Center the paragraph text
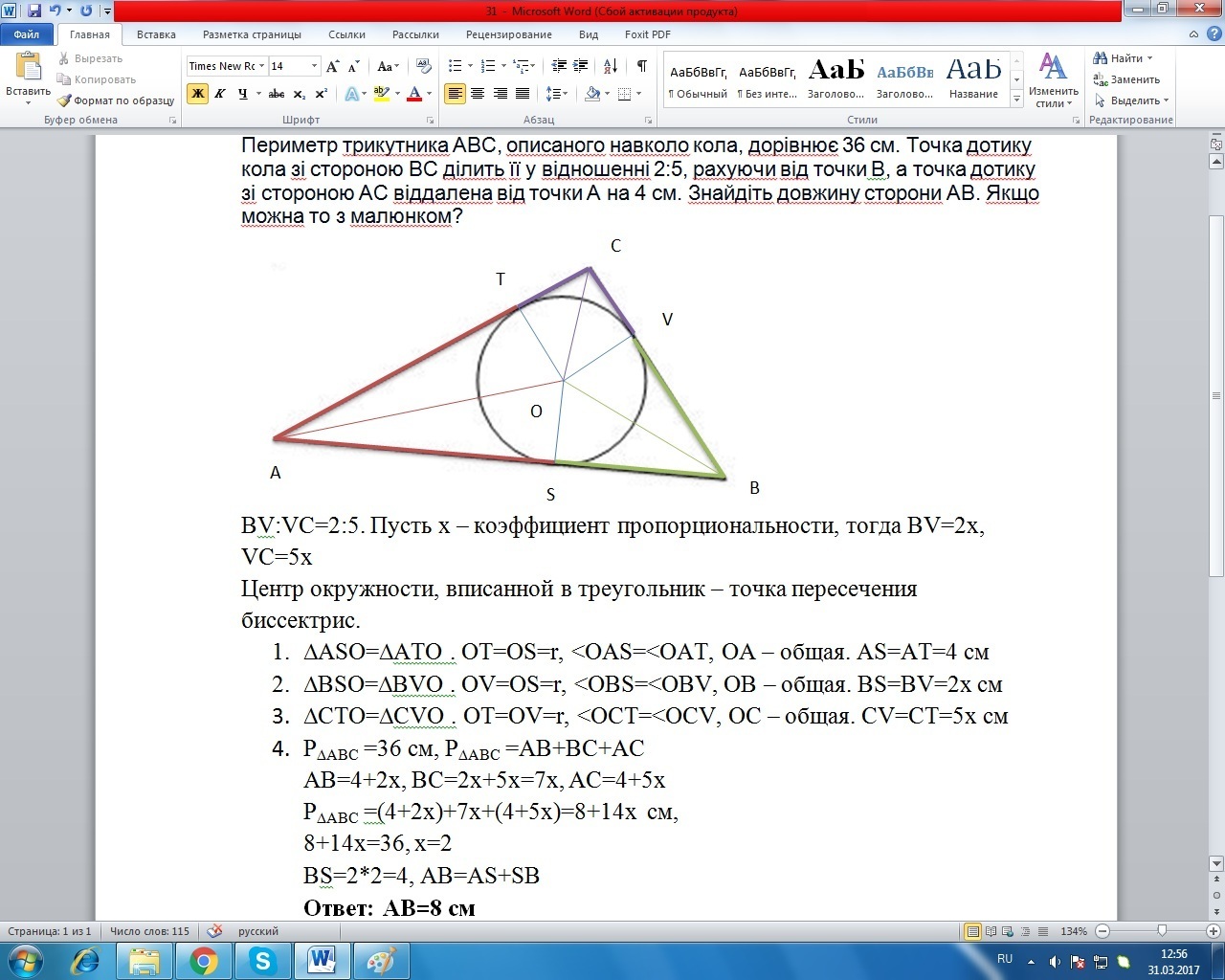Viewport: 1225px width, 980px height. pyautogui.click(x=479, y=94)
